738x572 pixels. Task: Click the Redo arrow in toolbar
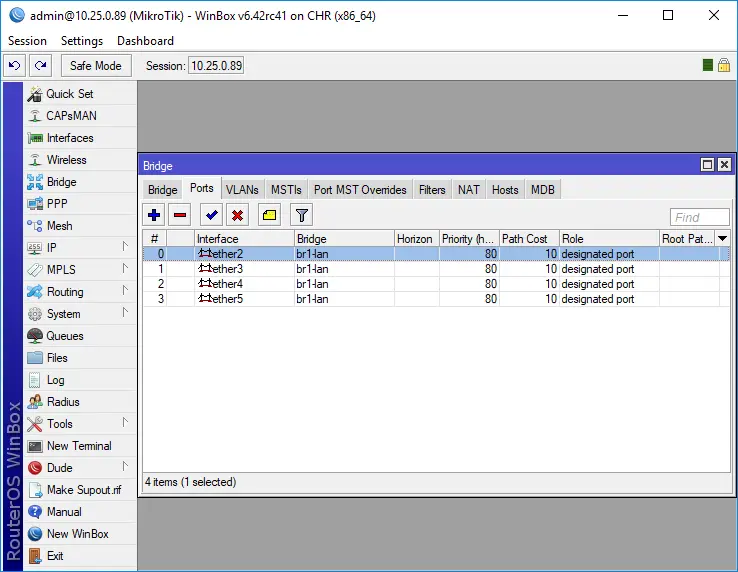[40, 65]
